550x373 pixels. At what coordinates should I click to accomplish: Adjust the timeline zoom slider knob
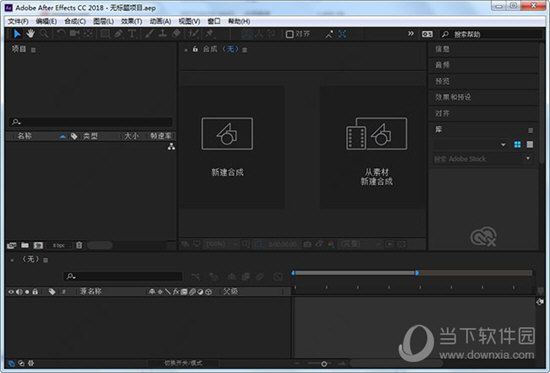click(324, 364)
